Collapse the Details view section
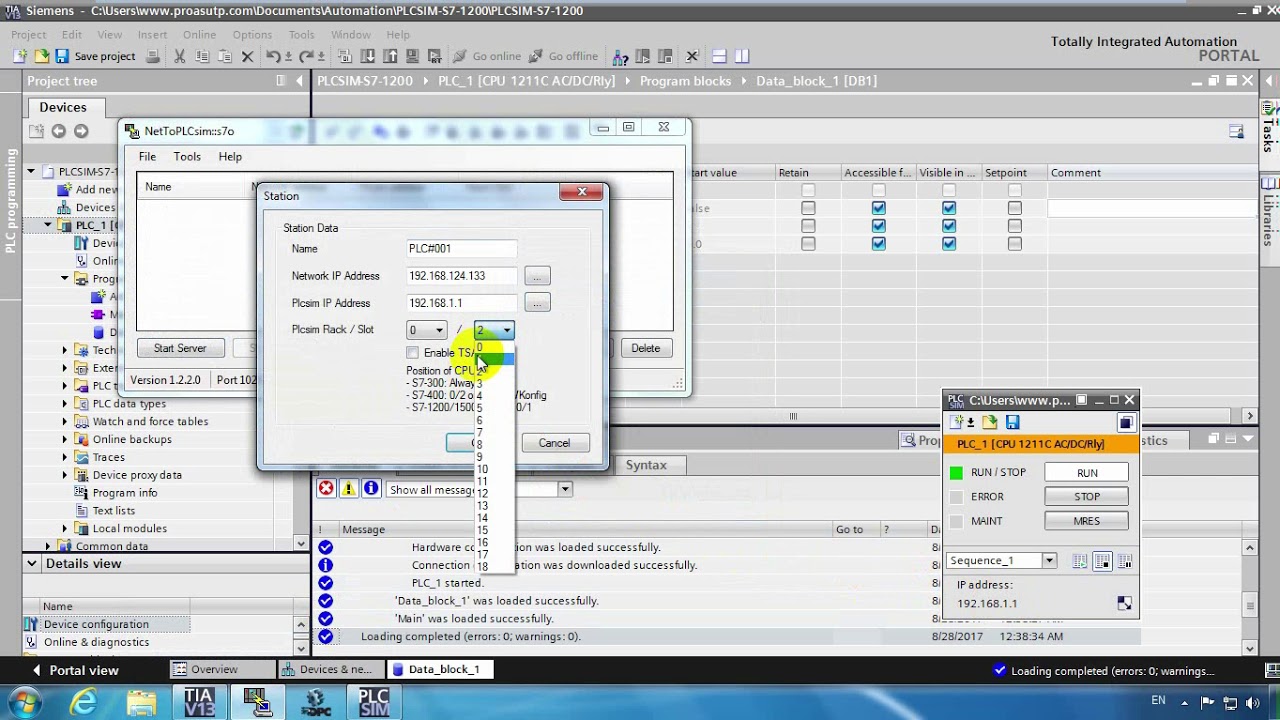The width and height of the screenshot is (1280, 720). click(32, 564)
